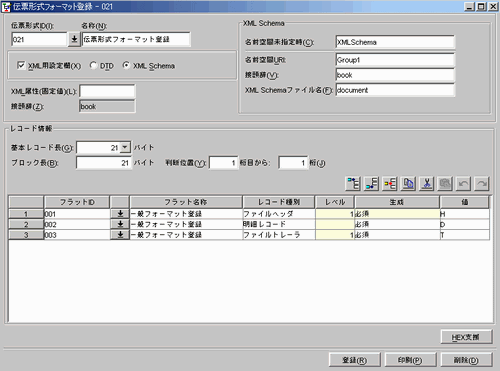Image resolution: width=500 pixels, height=371 pixels.
Task: Click the 登録(R) button
Action: pos(355,360)
